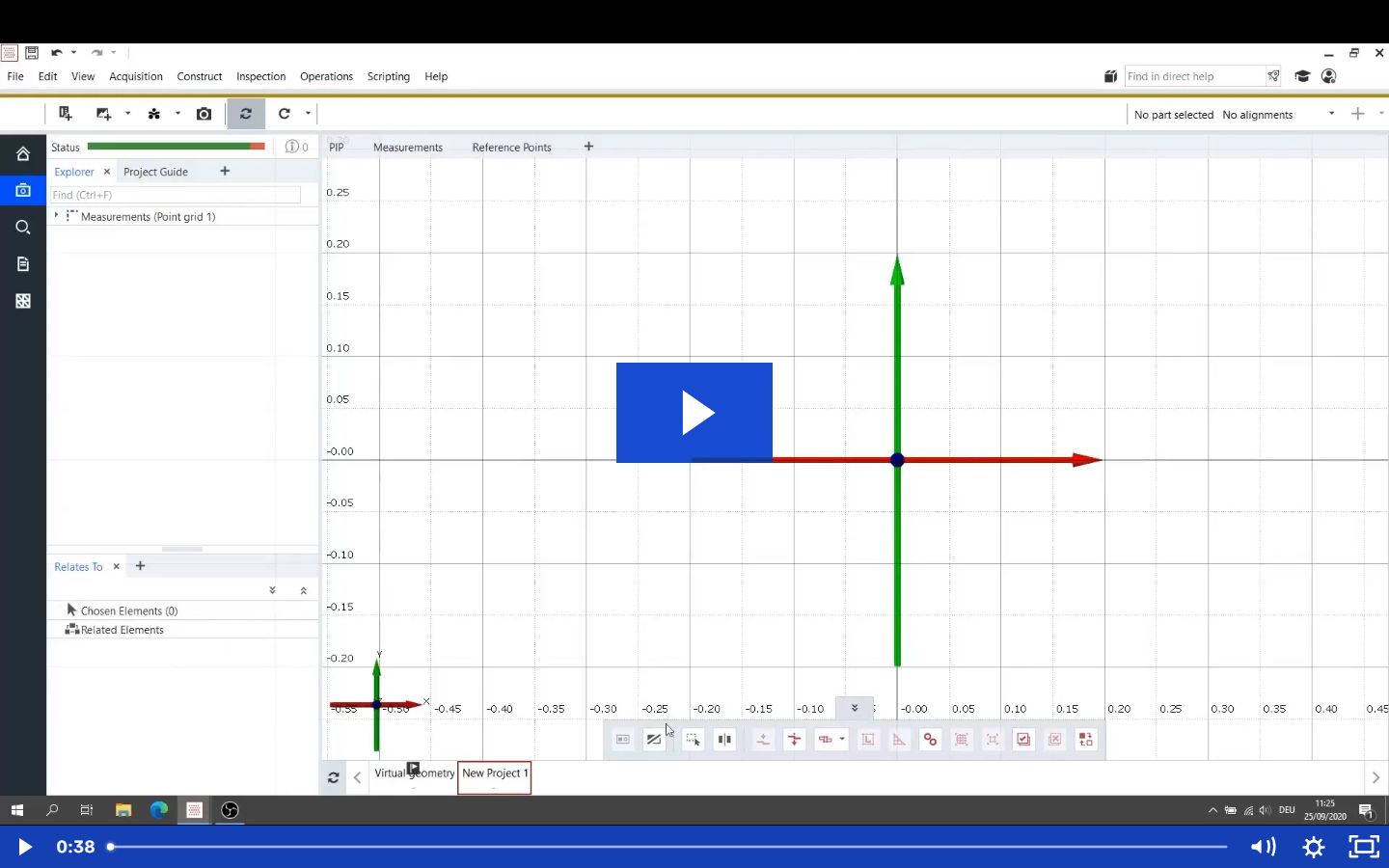Switch to the Project Guide tab
Image resolution: width=1389 pixels, height=868 pixels.
pyautogui.click(x=155, y=172)
